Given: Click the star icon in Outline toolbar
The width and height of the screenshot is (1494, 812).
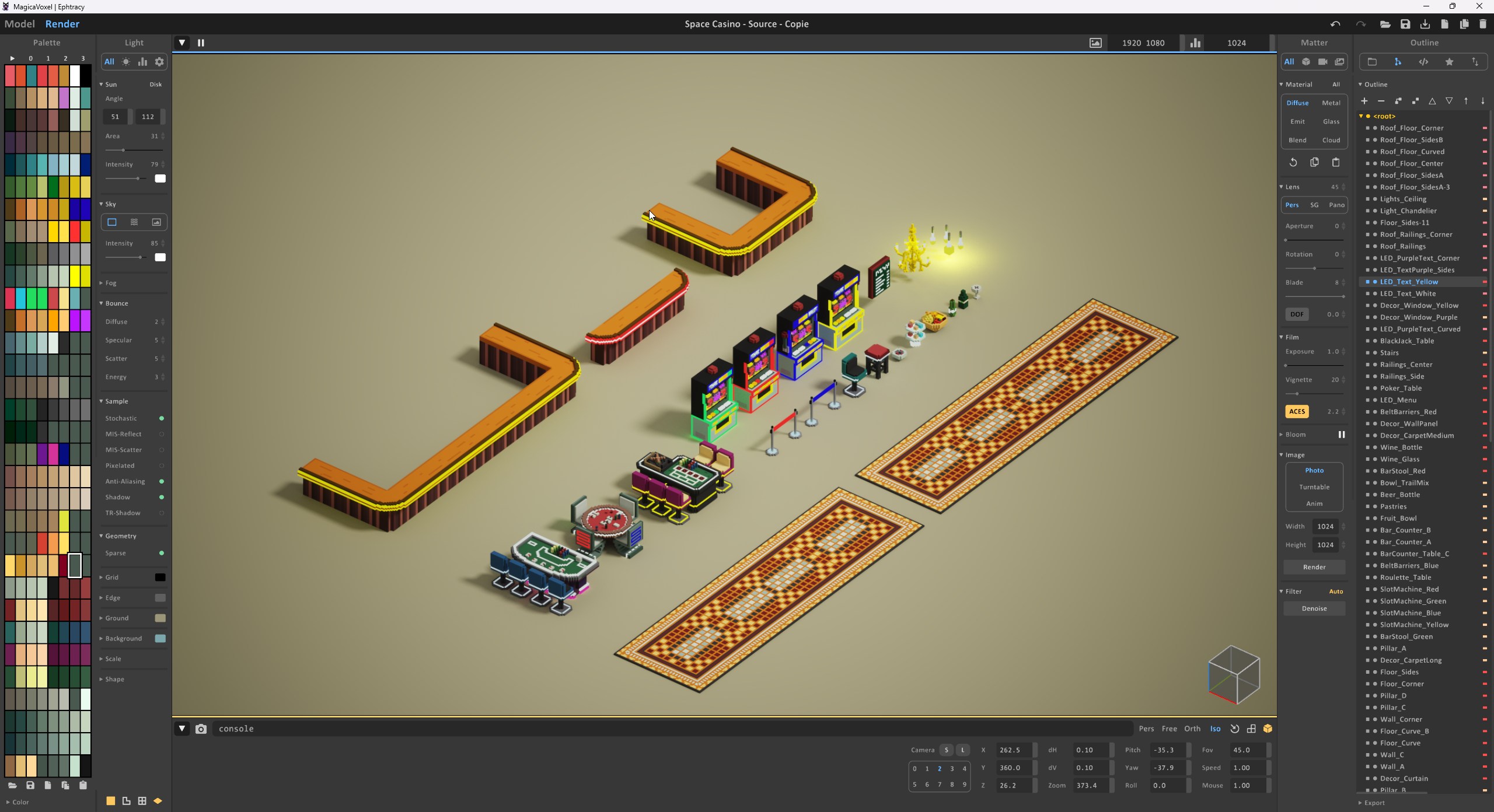Looking at the screenshot, I should [1449, 62].
